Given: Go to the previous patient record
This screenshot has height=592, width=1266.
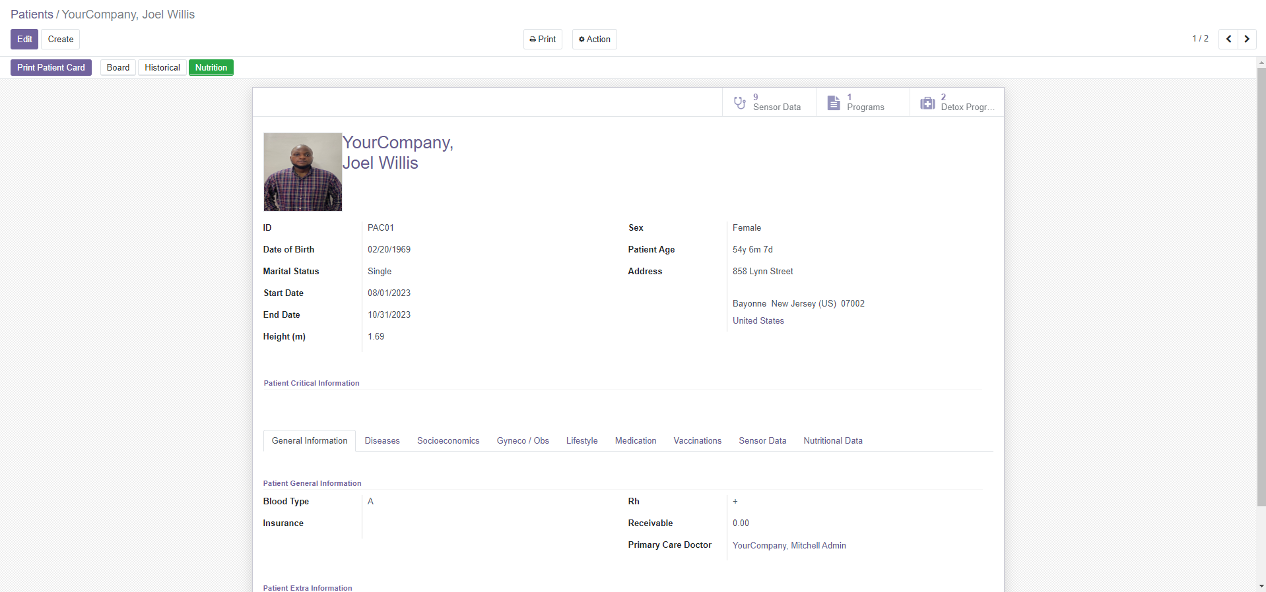Looking at the screenshot, I should 1229,39.
